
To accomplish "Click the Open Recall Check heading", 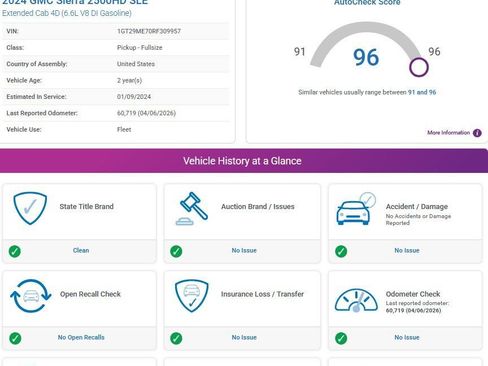I will (90, 294).
